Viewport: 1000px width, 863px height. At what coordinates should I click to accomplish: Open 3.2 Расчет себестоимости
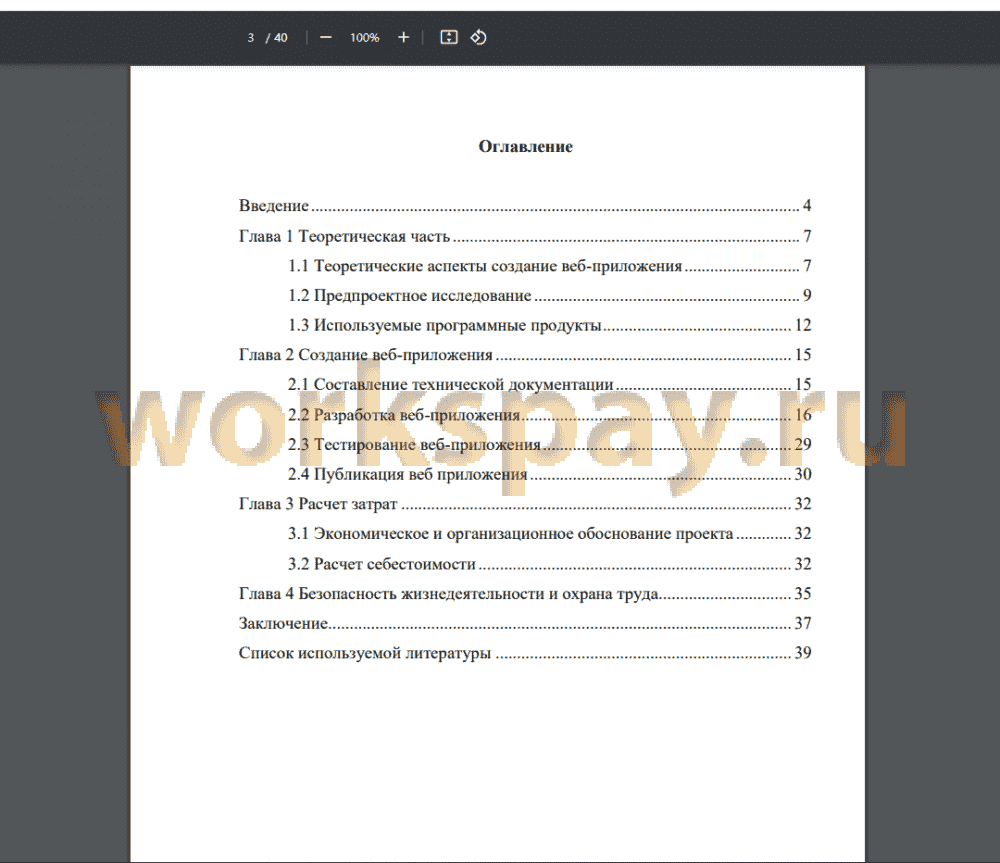550,564
